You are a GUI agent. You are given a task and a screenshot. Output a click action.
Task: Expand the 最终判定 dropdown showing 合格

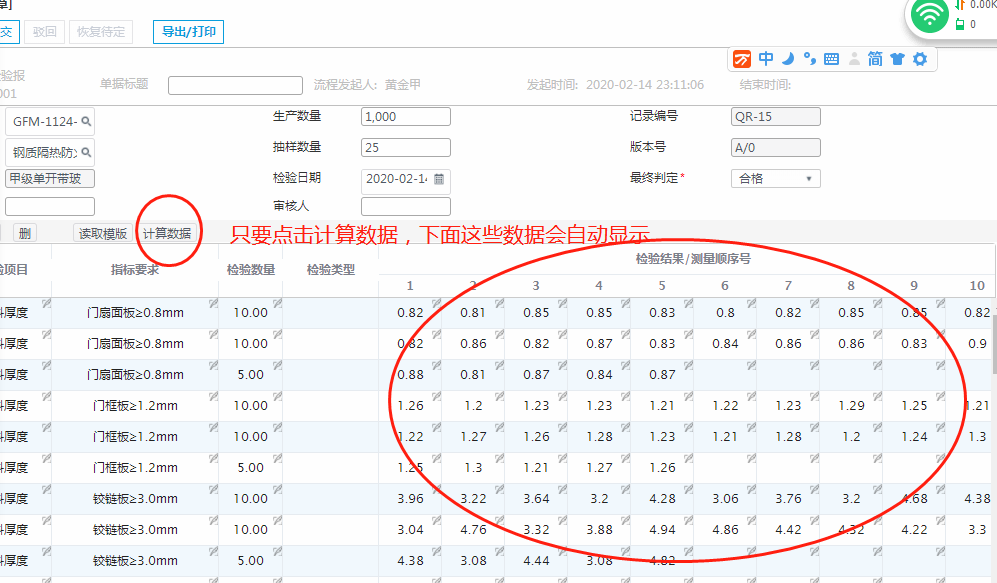[x=807, y=179]
